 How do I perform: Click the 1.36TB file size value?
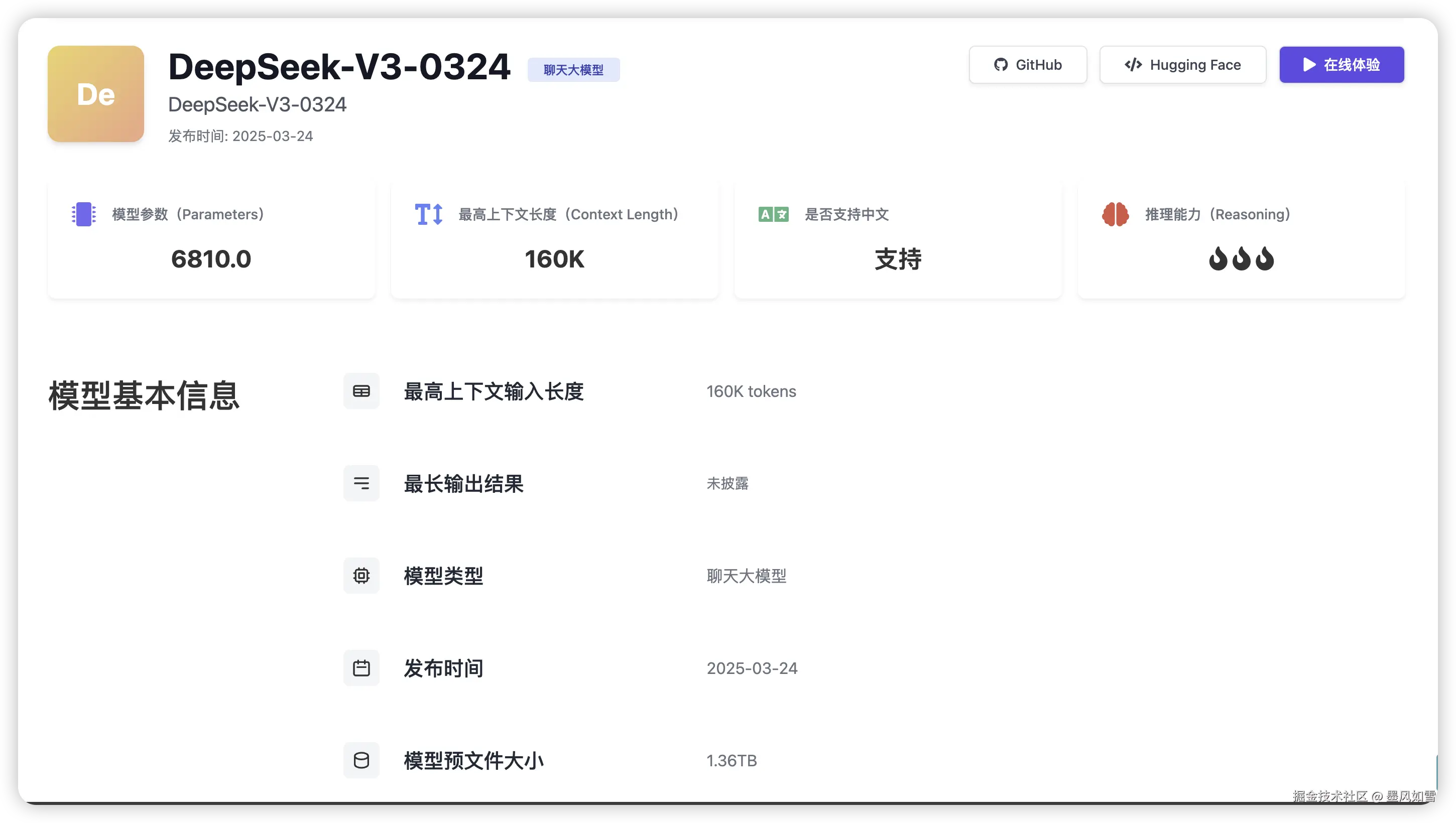(x=732, y=761)
